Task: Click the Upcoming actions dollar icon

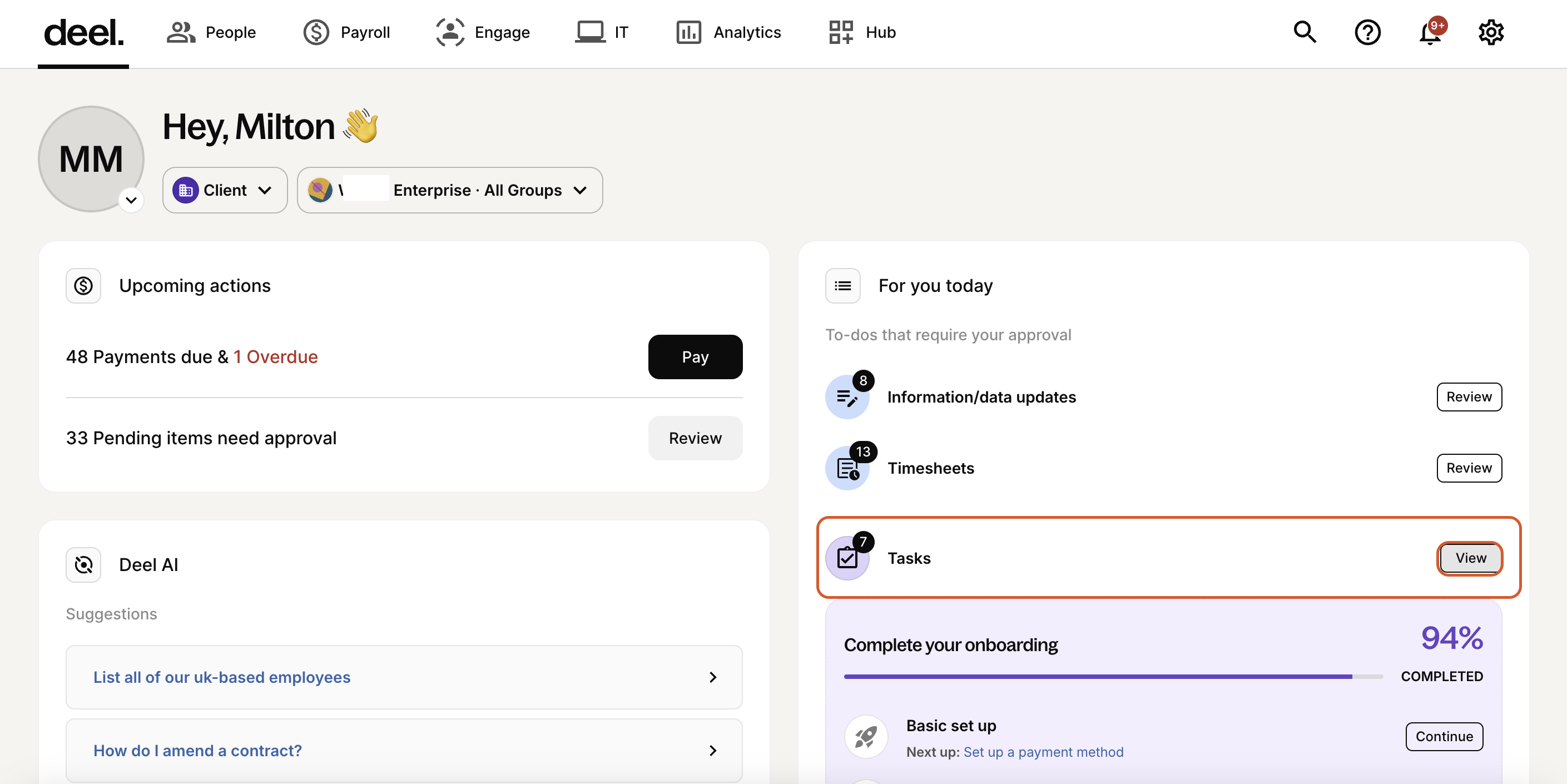Action: [x=83, y=286]
